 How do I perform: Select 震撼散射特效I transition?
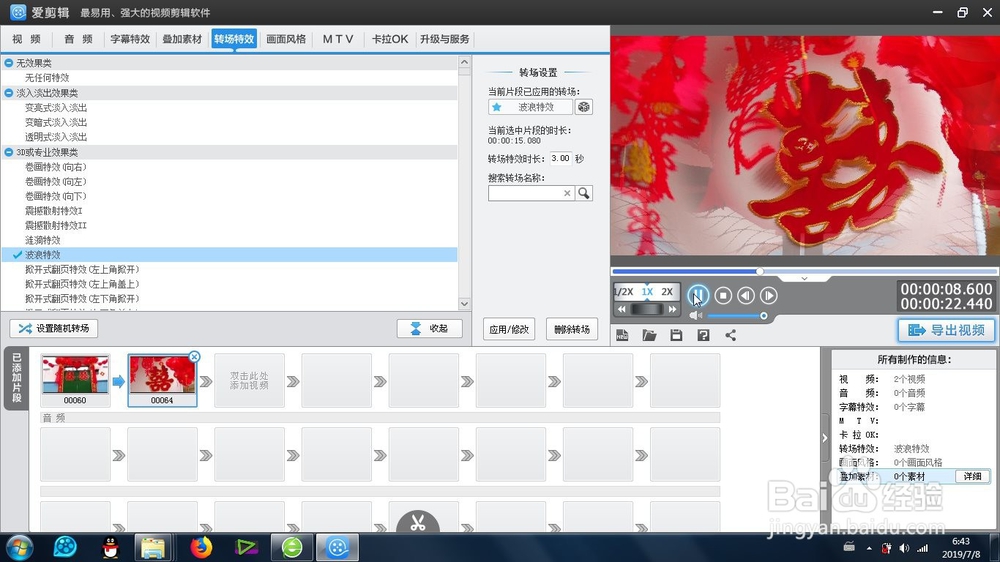coord(54,211)
